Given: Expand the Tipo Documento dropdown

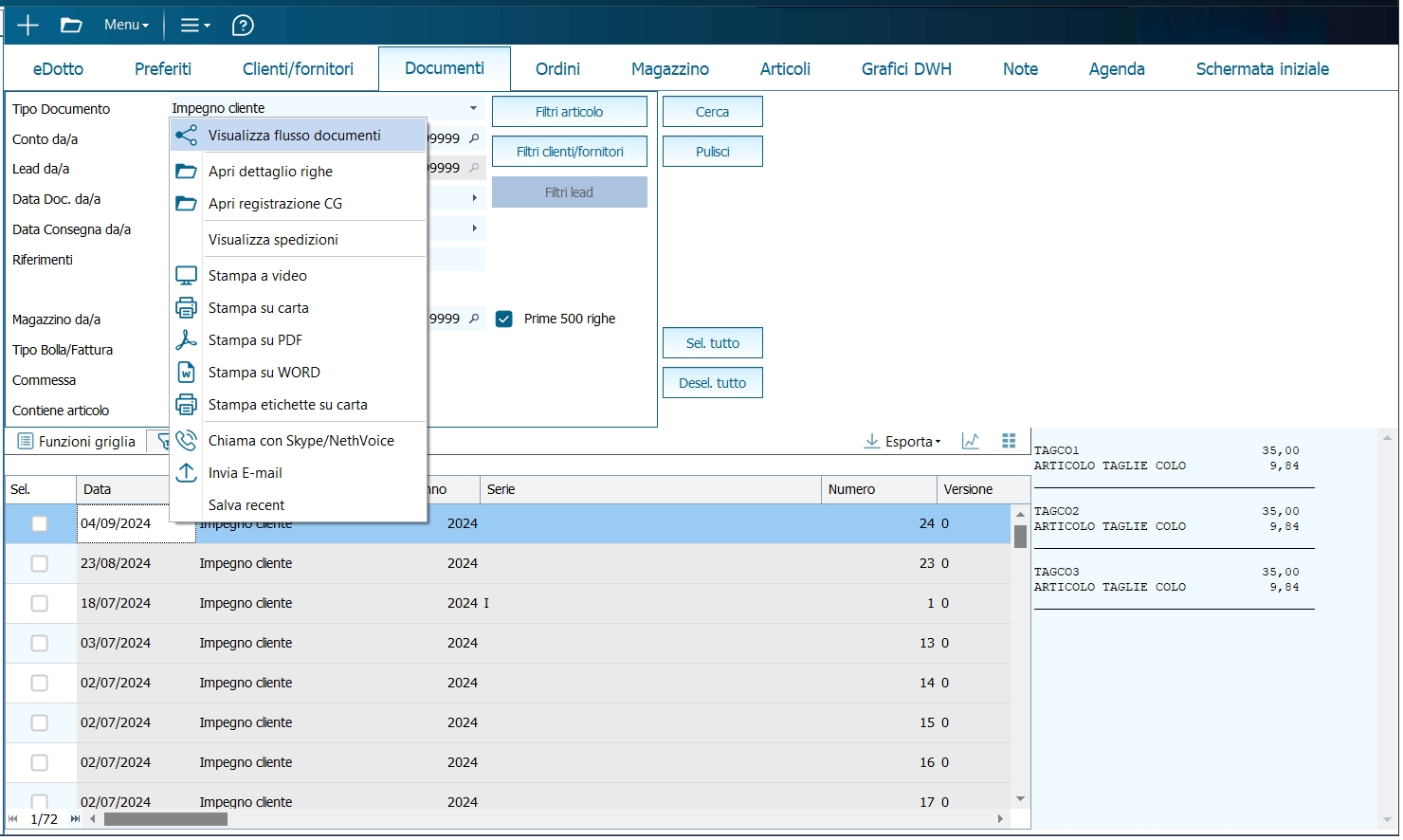Looking at the screenshot, I should (x=473, y=108).
